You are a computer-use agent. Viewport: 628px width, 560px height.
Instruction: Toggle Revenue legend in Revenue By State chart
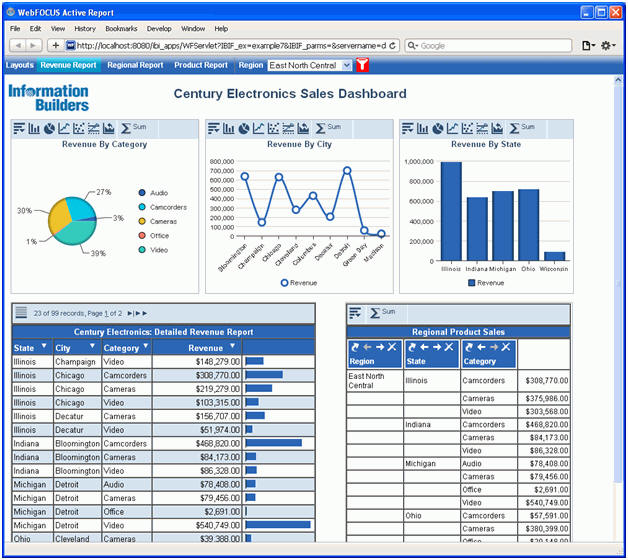click(486, 283)
